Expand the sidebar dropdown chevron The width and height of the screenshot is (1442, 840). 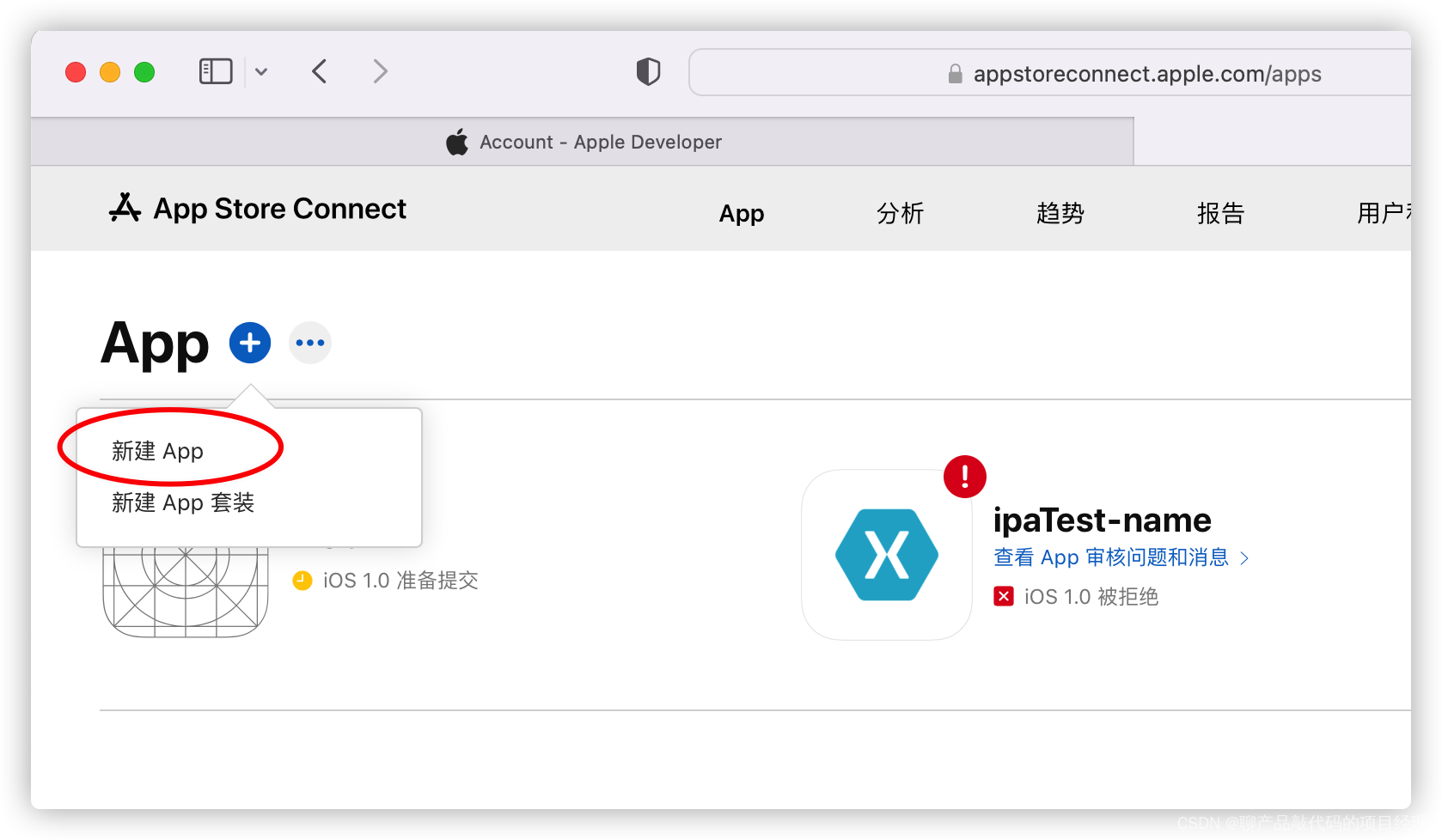[x=261, y=72]
